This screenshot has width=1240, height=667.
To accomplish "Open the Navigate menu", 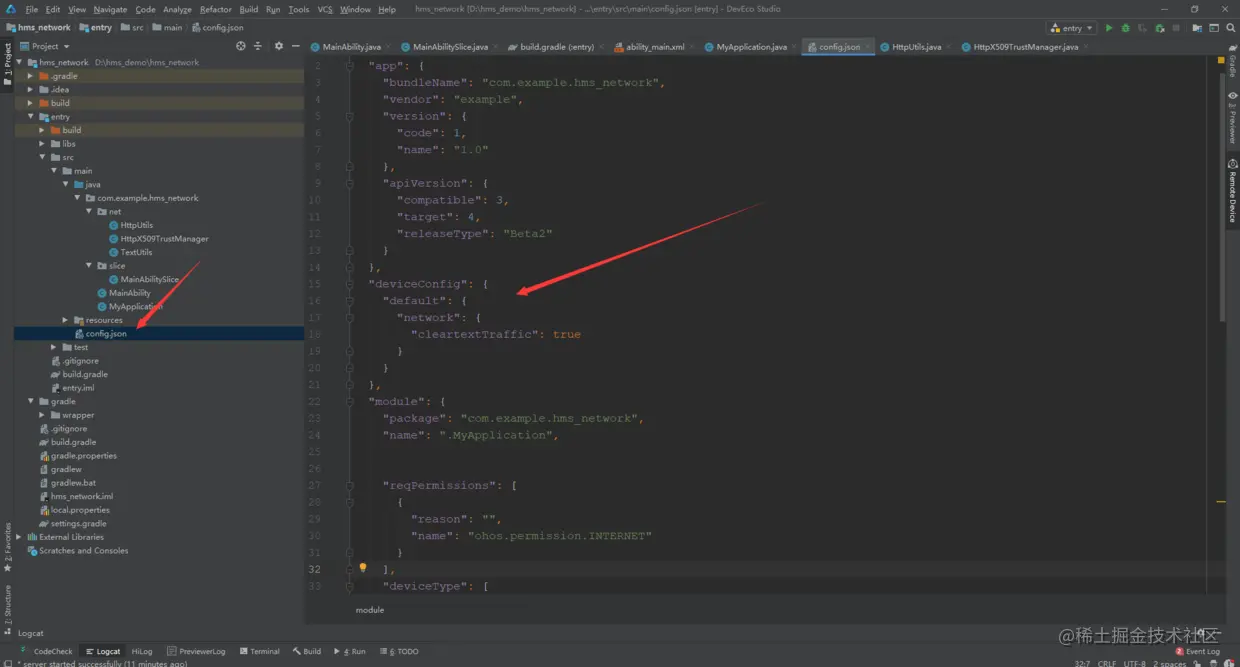I will pyautogui.click(x=111, y=9).
